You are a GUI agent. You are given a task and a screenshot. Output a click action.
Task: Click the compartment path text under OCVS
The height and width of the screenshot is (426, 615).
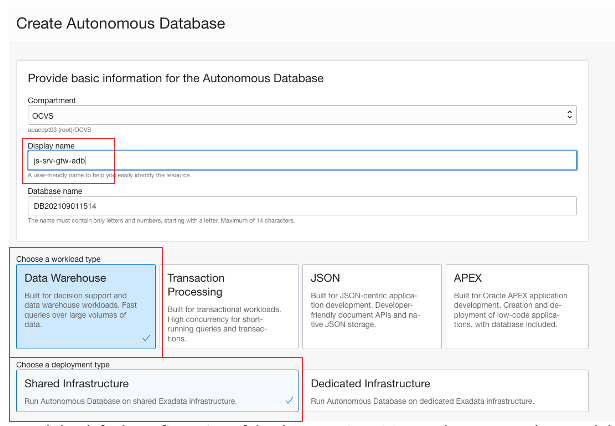[x=60, y=129]
